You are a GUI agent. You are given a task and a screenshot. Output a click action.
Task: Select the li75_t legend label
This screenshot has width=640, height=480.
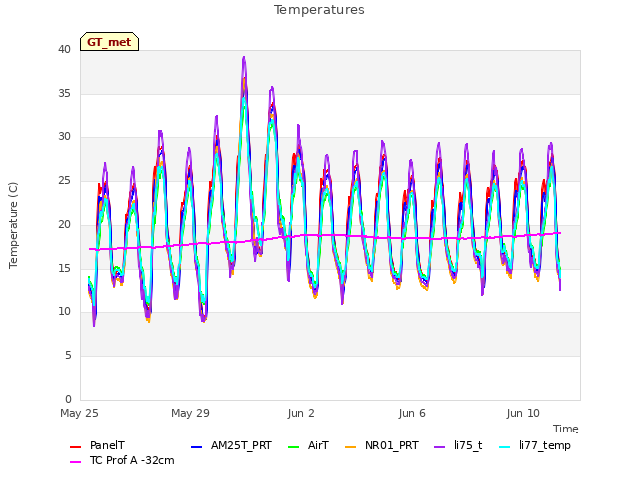(x=468, y=445)
